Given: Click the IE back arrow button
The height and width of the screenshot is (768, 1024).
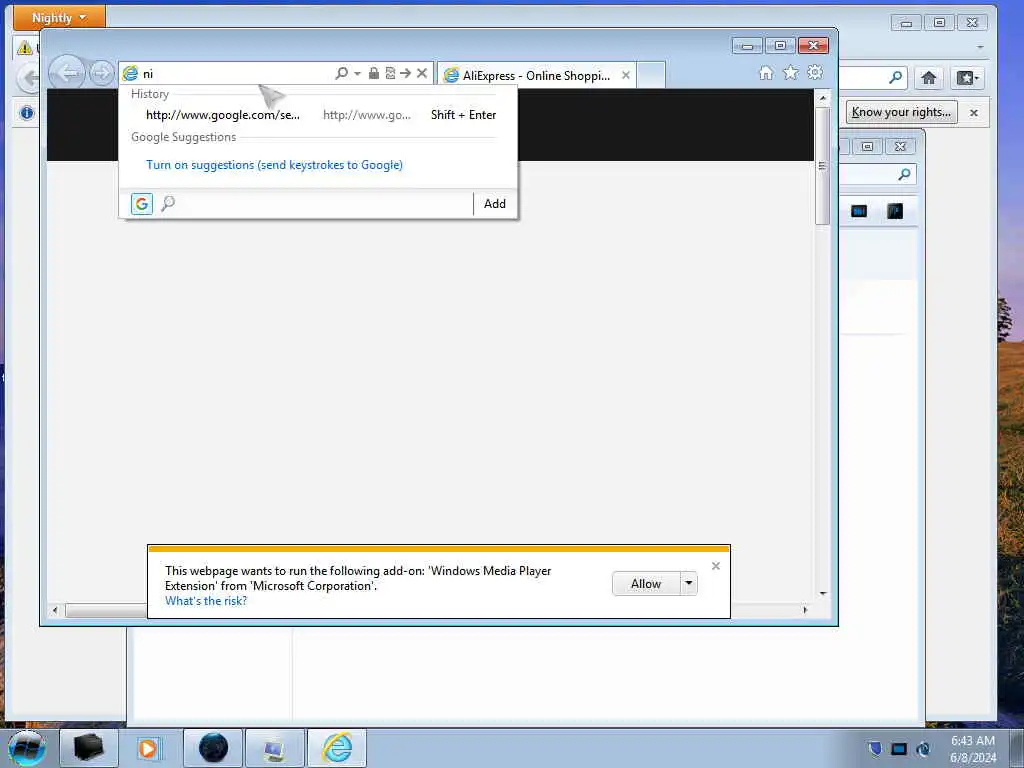Looking at the screenshot, I should point(67,72).
